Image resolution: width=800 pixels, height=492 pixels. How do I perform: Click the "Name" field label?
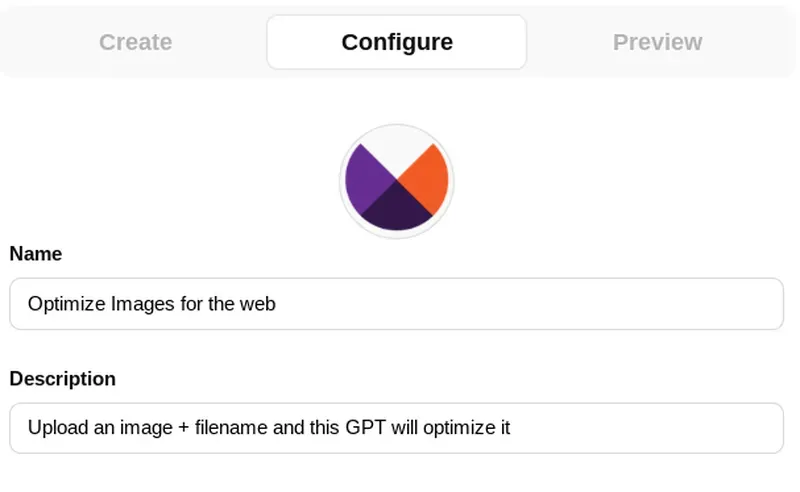coord(36,254)
